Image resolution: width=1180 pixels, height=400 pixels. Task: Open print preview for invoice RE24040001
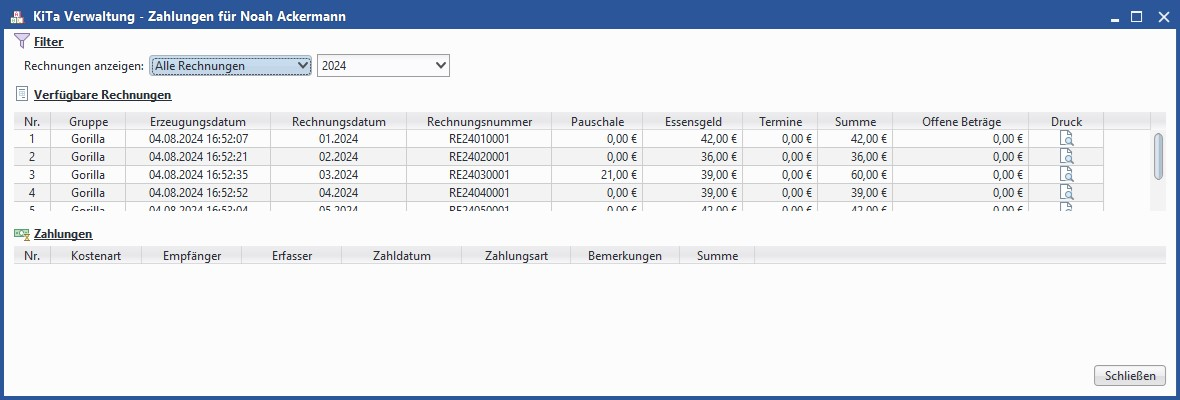[x=1066, y=193]
